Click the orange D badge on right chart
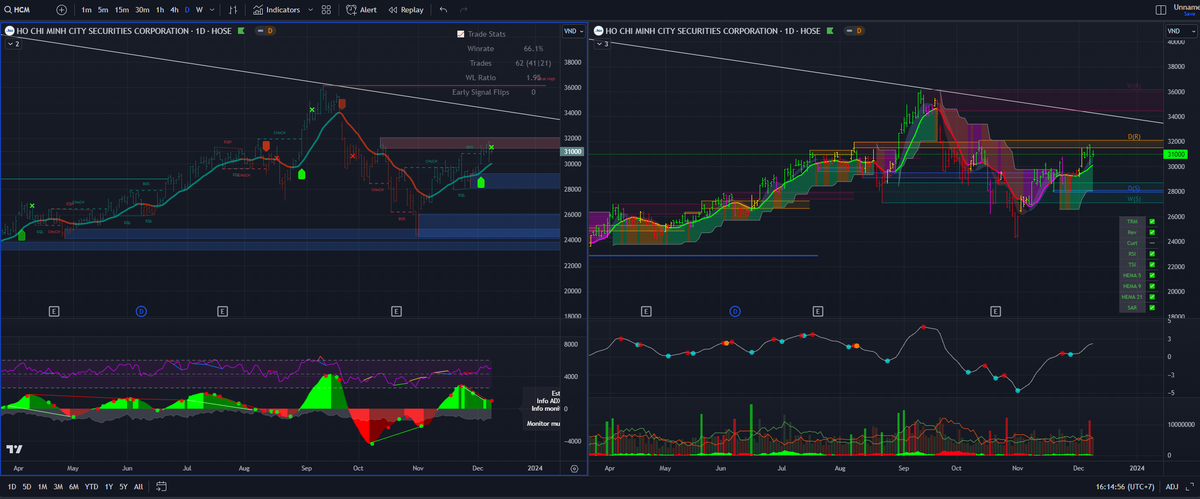Screen dimensions: 1200x499 point(858,32)
